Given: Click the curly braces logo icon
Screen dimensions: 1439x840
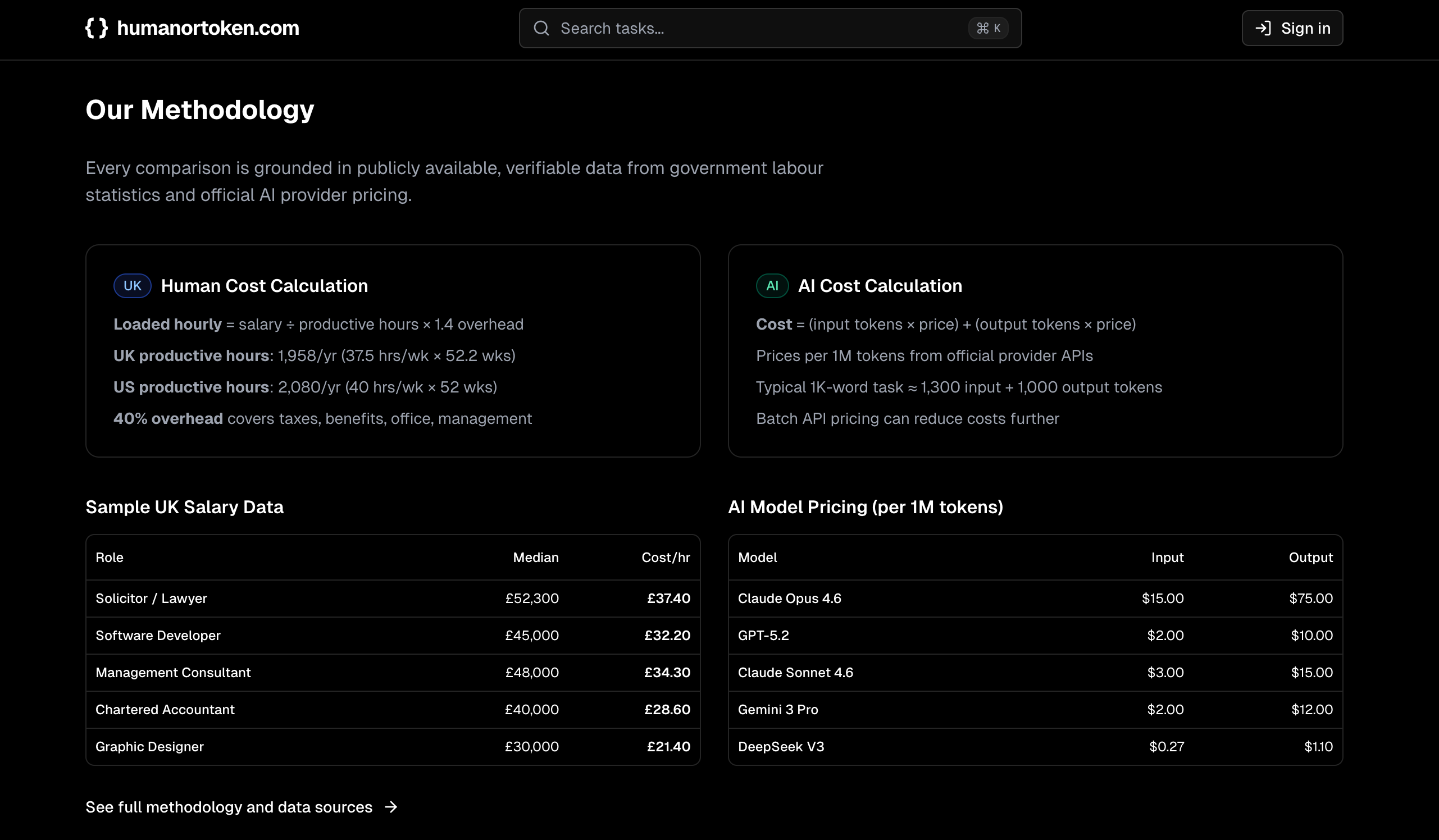Looking at the screenshot, I should 97,28.
